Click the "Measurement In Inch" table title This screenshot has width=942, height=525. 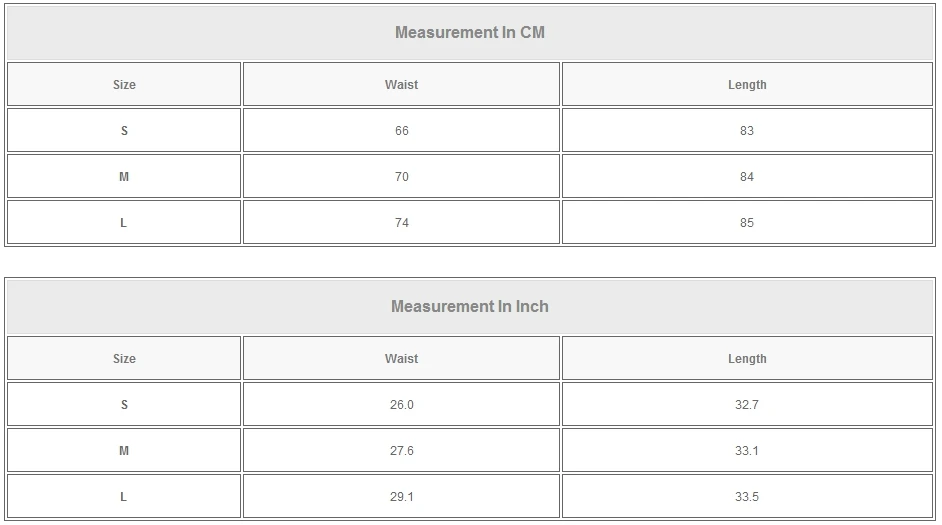click(470, 306)
